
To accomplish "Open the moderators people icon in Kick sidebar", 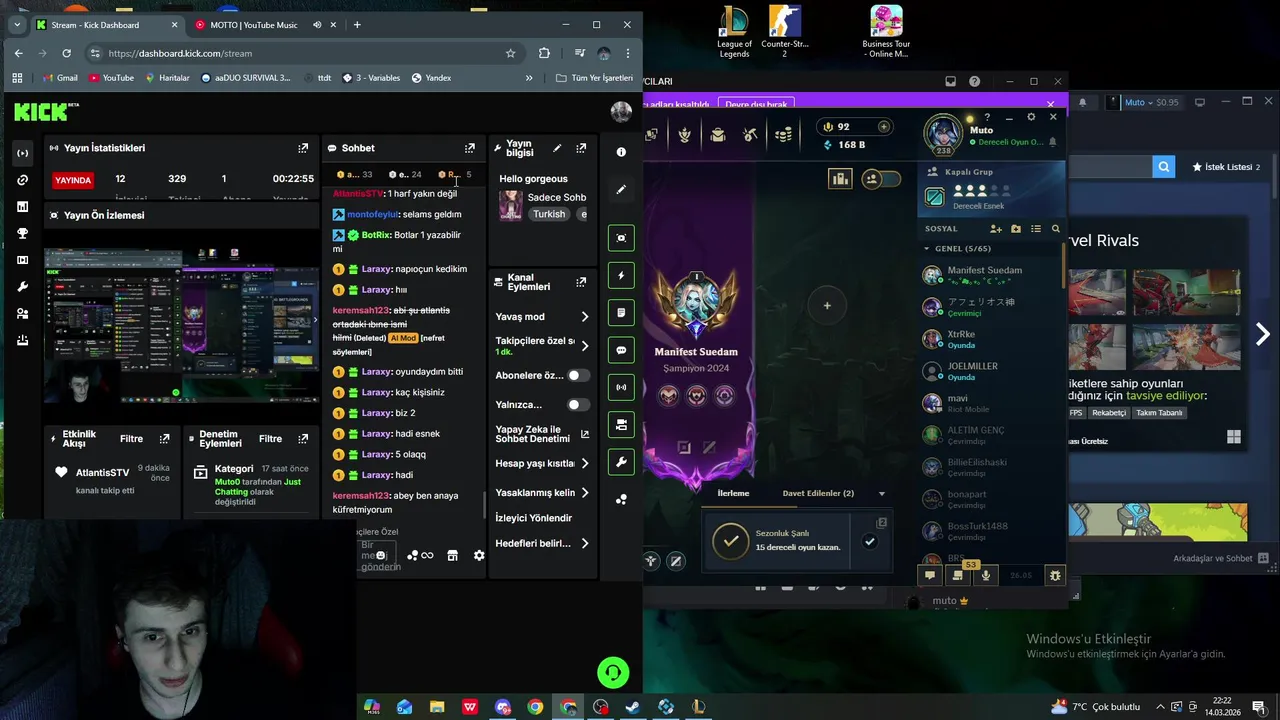I will click(22, 314).
